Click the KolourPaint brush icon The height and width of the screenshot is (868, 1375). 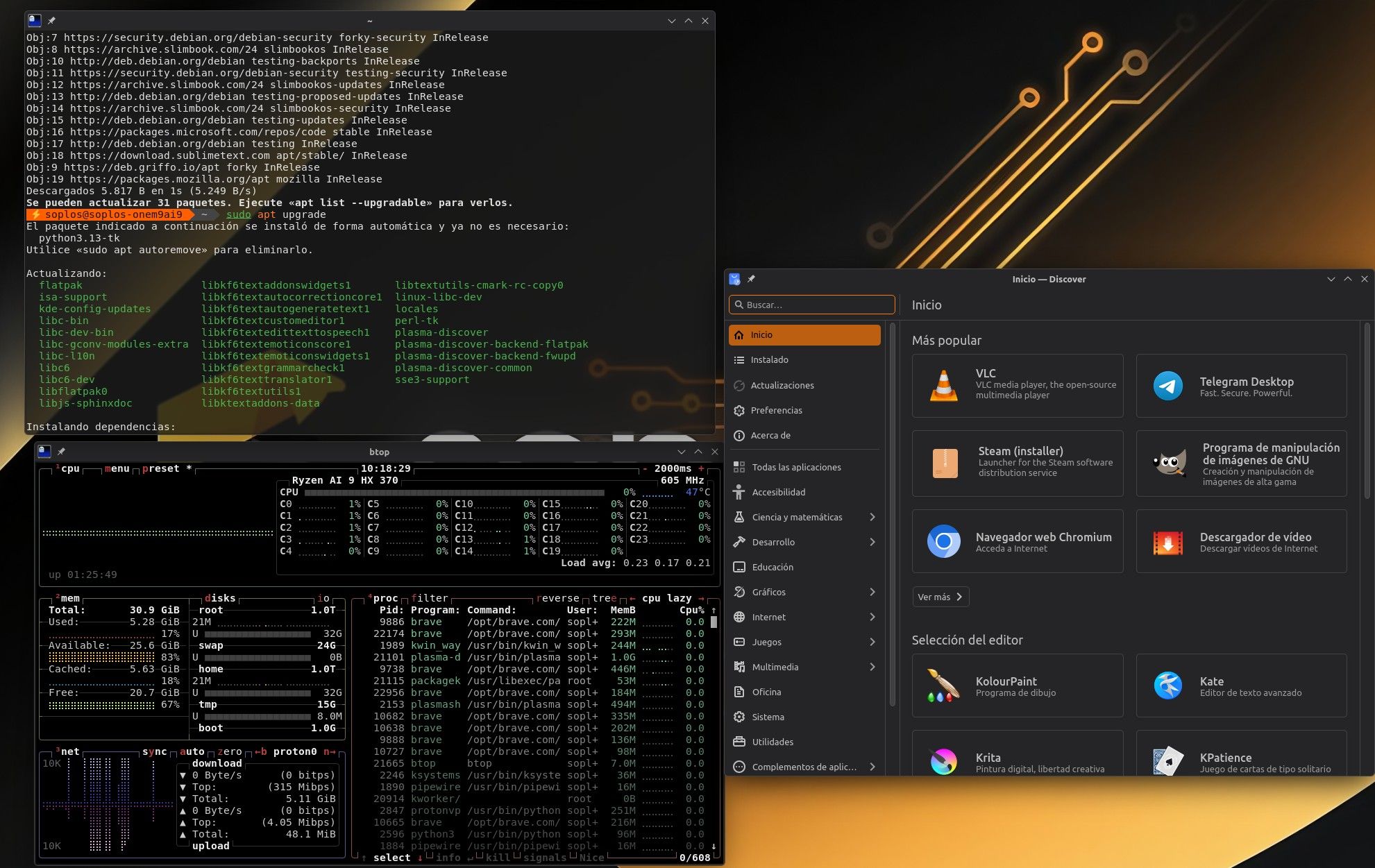click(x=943, y=686)
